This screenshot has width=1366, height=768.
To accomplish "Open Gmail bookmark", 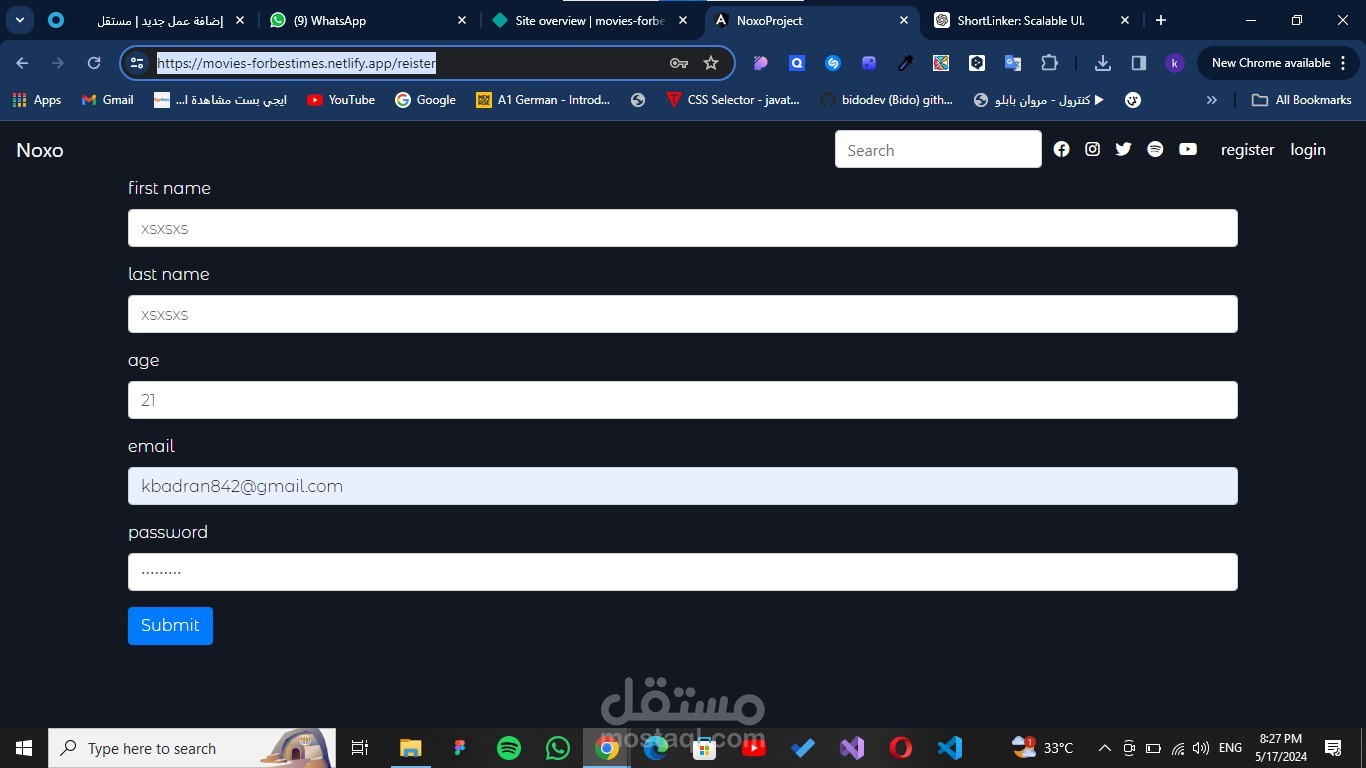I will pyautogui.click(x=107, y=100).
